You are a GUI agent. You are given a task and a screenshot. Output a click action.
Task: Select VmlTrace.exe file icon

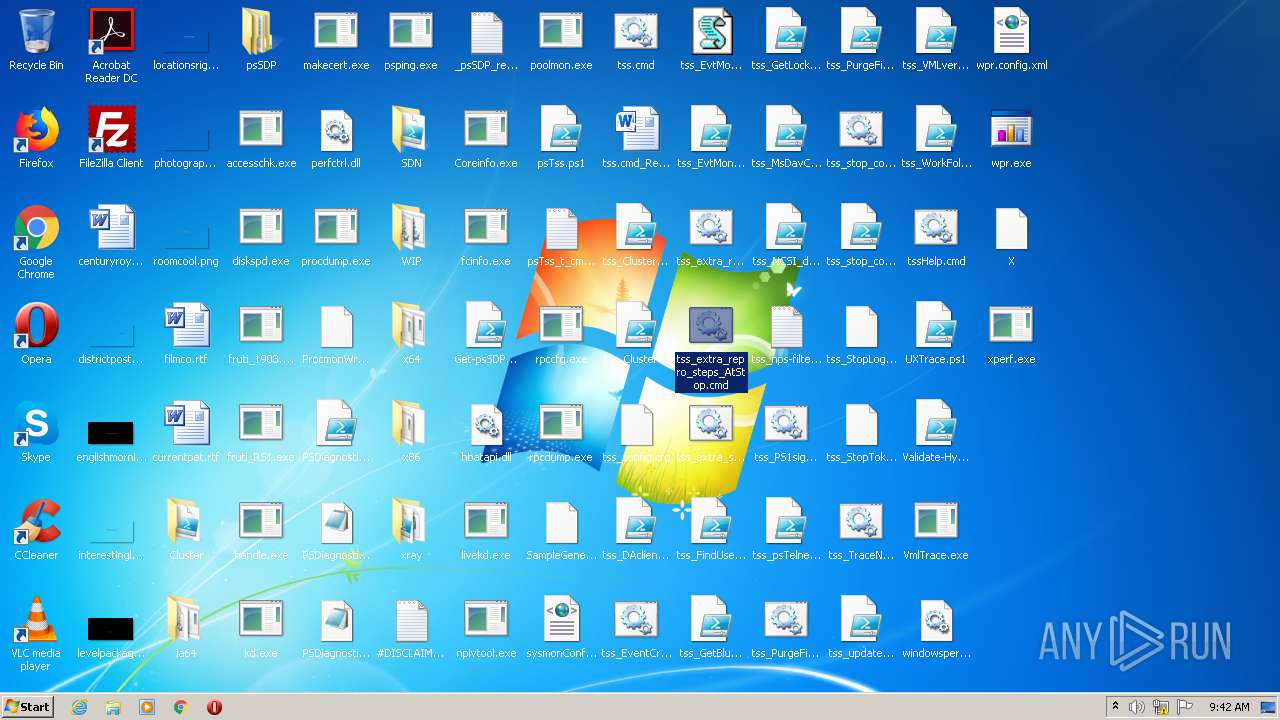(x=936, y=523)
